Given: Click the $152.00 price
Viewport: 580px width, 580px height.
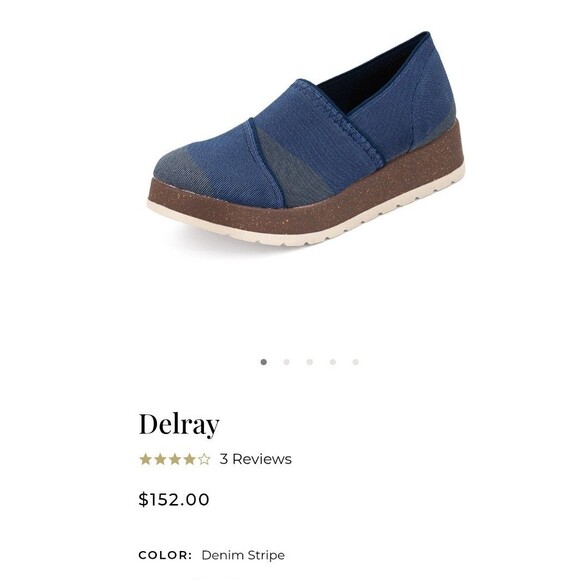Looking at the screenshot, I should [x=174, y=499].
